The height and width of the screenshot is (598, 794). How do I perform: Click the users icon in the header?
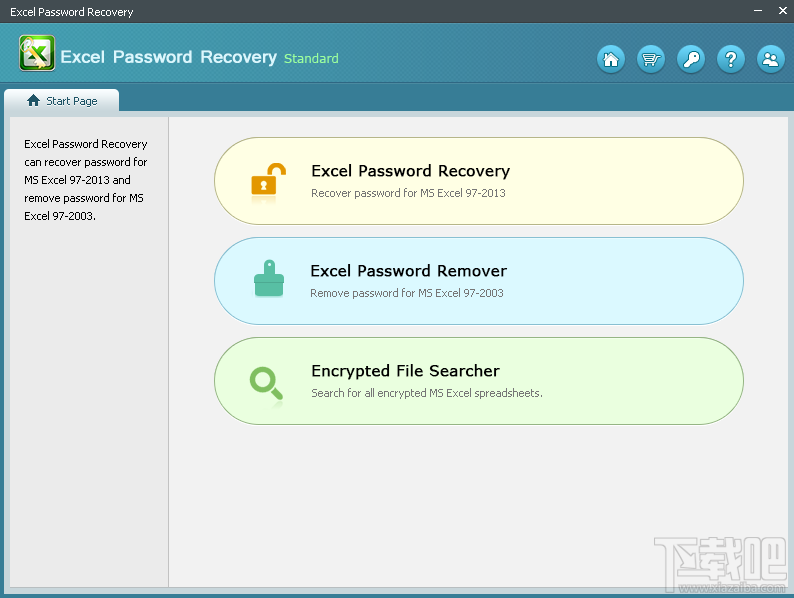coord(771,59)
